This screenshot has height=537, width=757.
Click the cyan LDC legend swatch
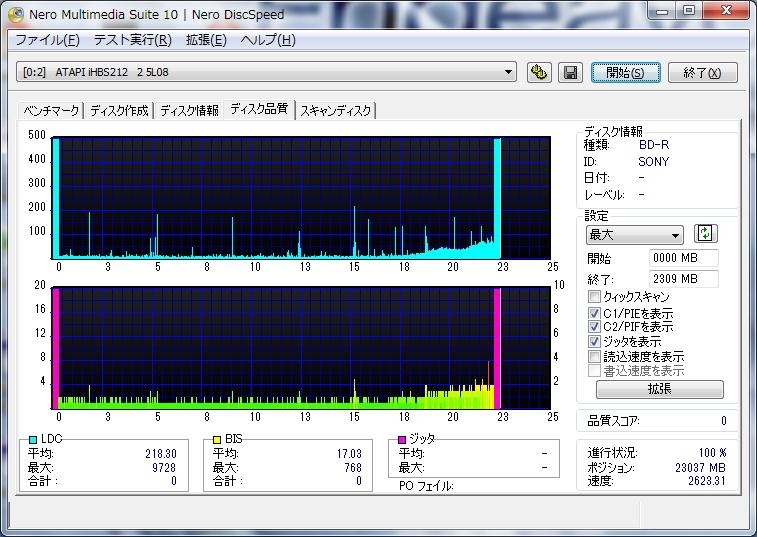coord(33,439)
